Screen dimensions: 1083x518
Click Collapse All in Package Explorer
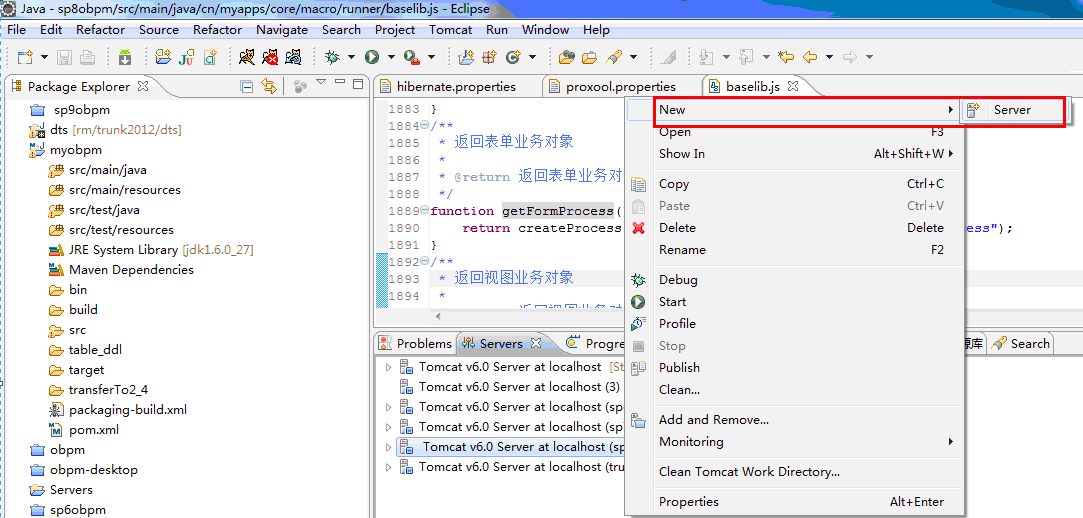(246, 86)
